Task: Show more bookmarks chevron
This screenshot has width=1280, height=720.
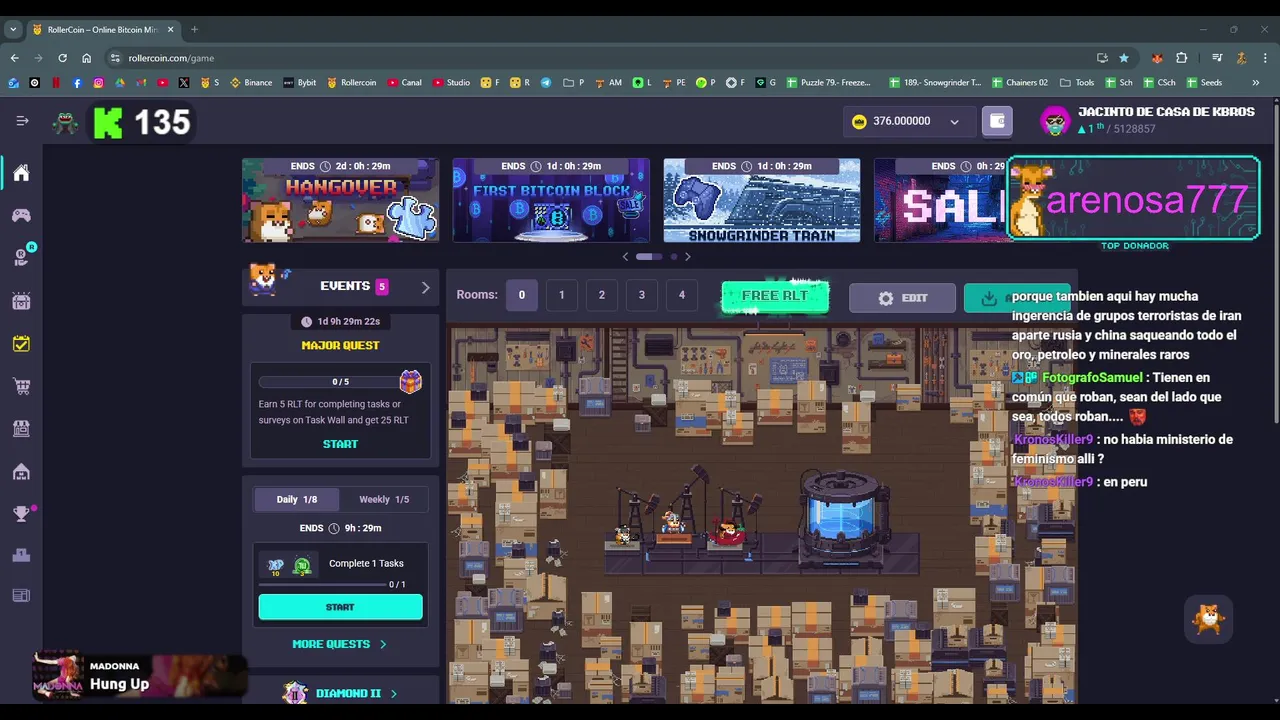Action: click(x=1255, y=82)
